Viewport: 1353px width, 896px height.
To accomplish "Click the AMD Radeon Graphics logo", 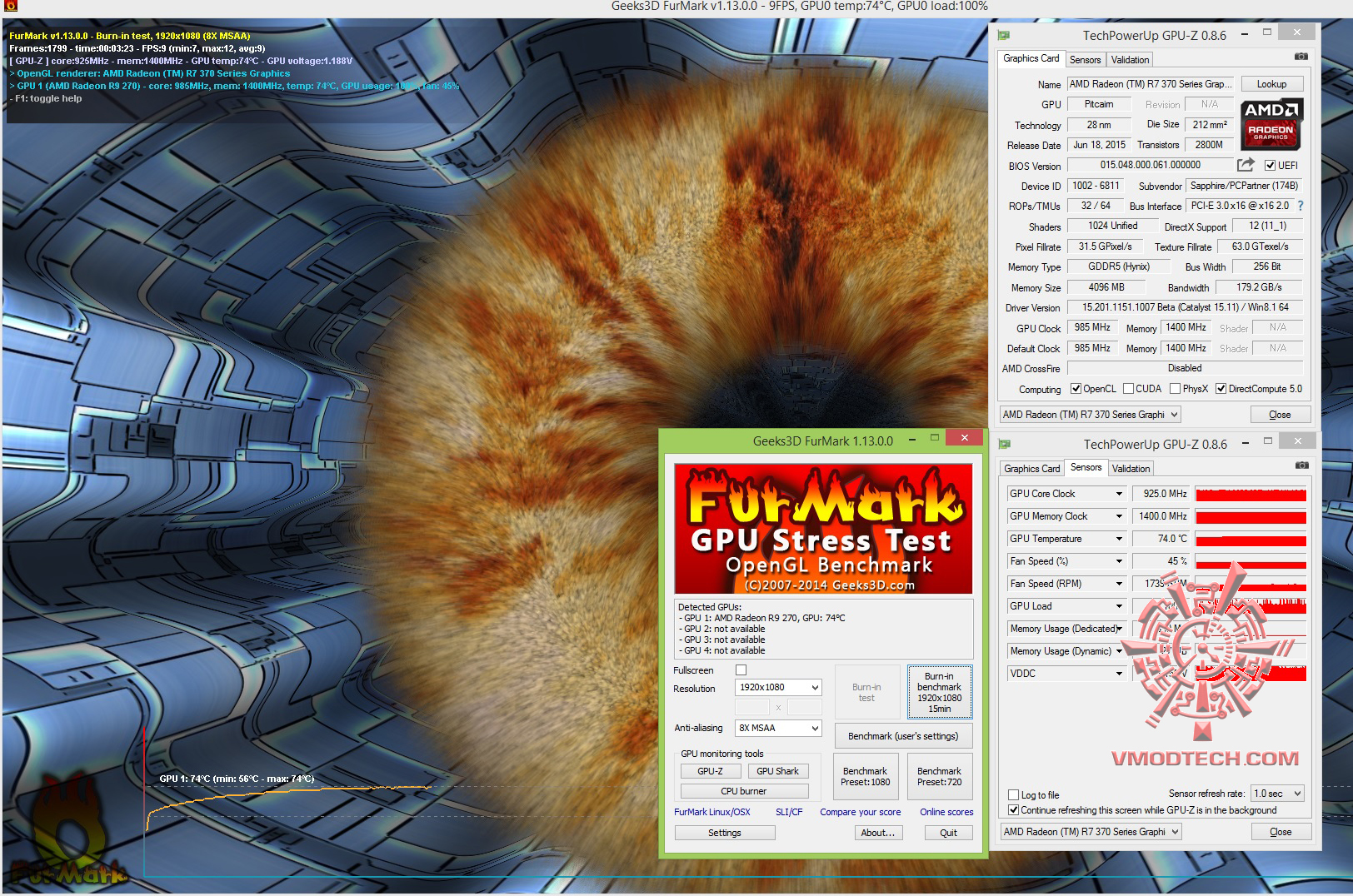I will (x=1271, y=123).
